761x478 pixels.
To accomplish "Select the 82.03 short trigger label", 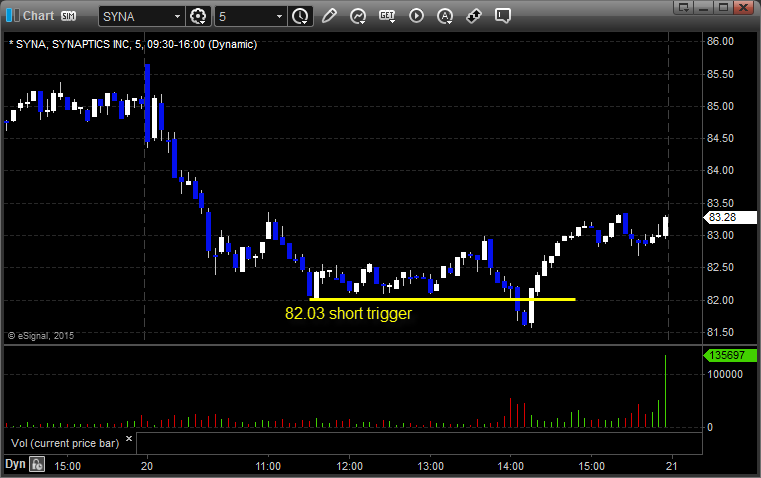I will click(x=348, y=313).
